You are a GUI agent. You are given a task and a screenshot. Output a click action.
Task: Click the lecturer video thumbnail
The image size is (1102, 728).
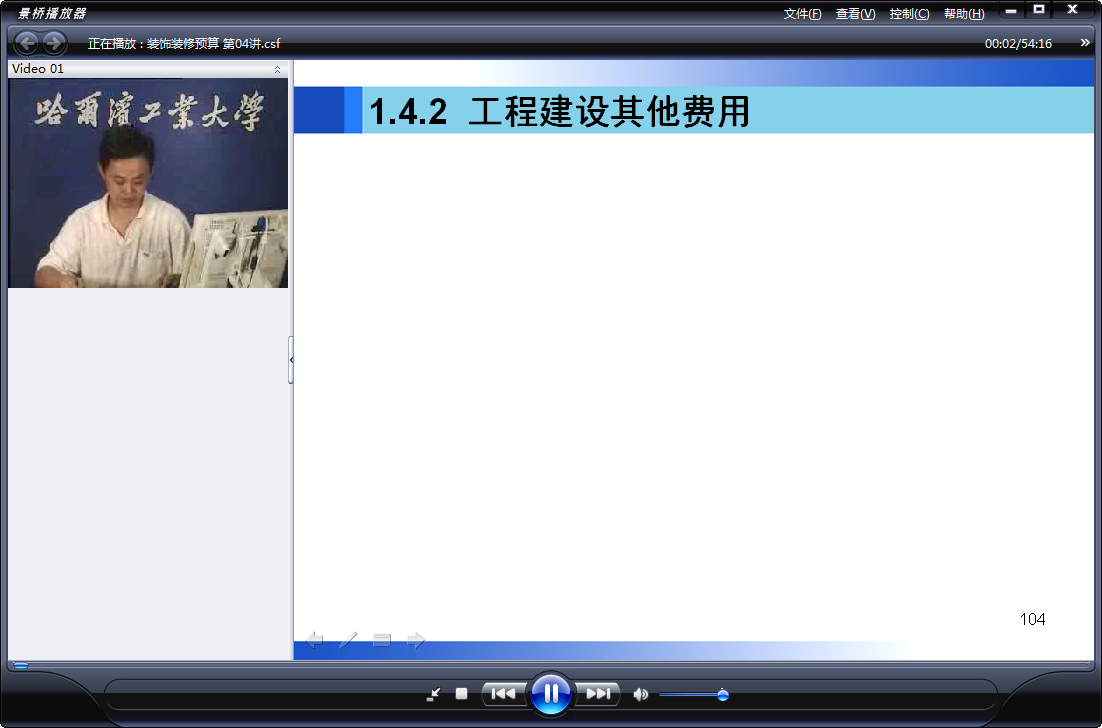[148, 183]
